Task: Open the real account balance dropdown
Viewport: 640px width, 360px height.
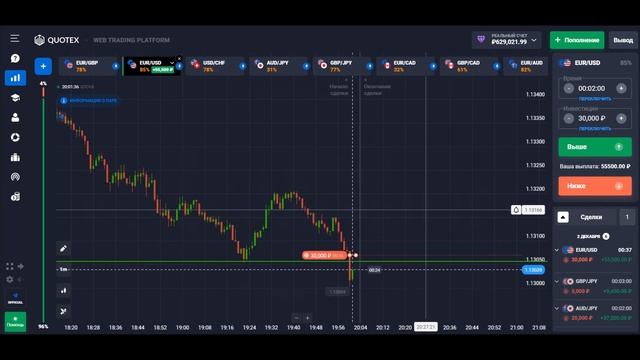Action: 507,40
